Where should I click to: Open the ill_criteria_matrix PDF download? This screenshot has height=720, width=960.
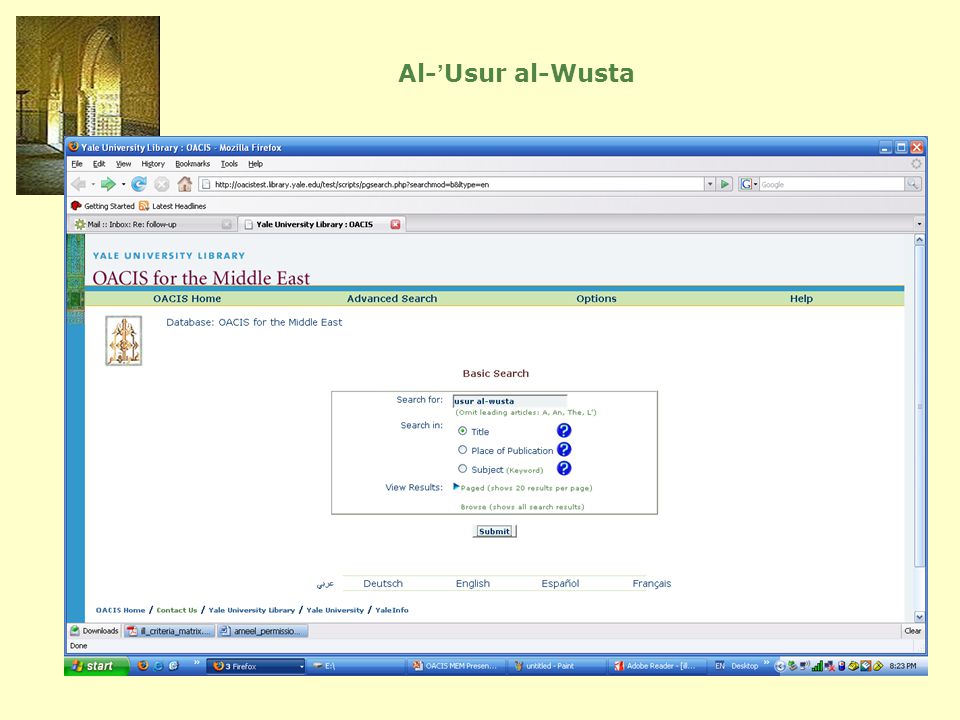tap(170, 631)
